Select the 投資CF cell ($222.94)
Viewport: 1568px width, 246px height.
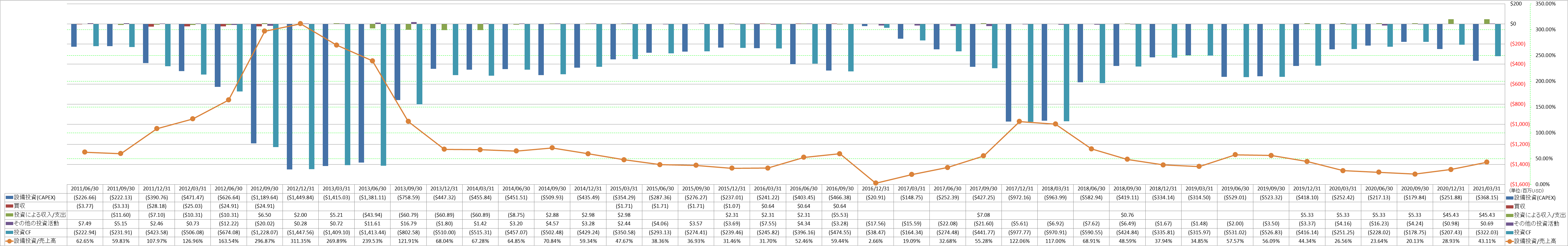[85, 232]
